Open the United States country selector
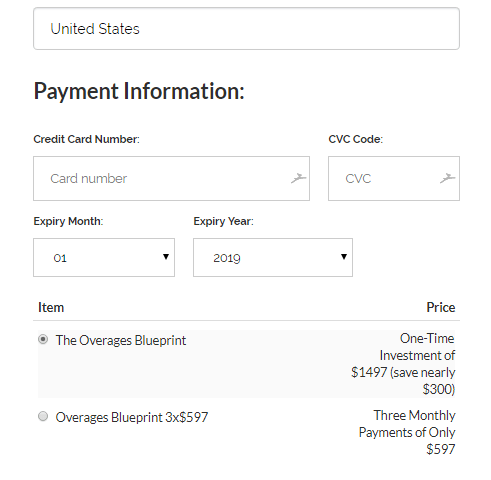The width and height of the screenshot is (491, 480). coord(246,29)
